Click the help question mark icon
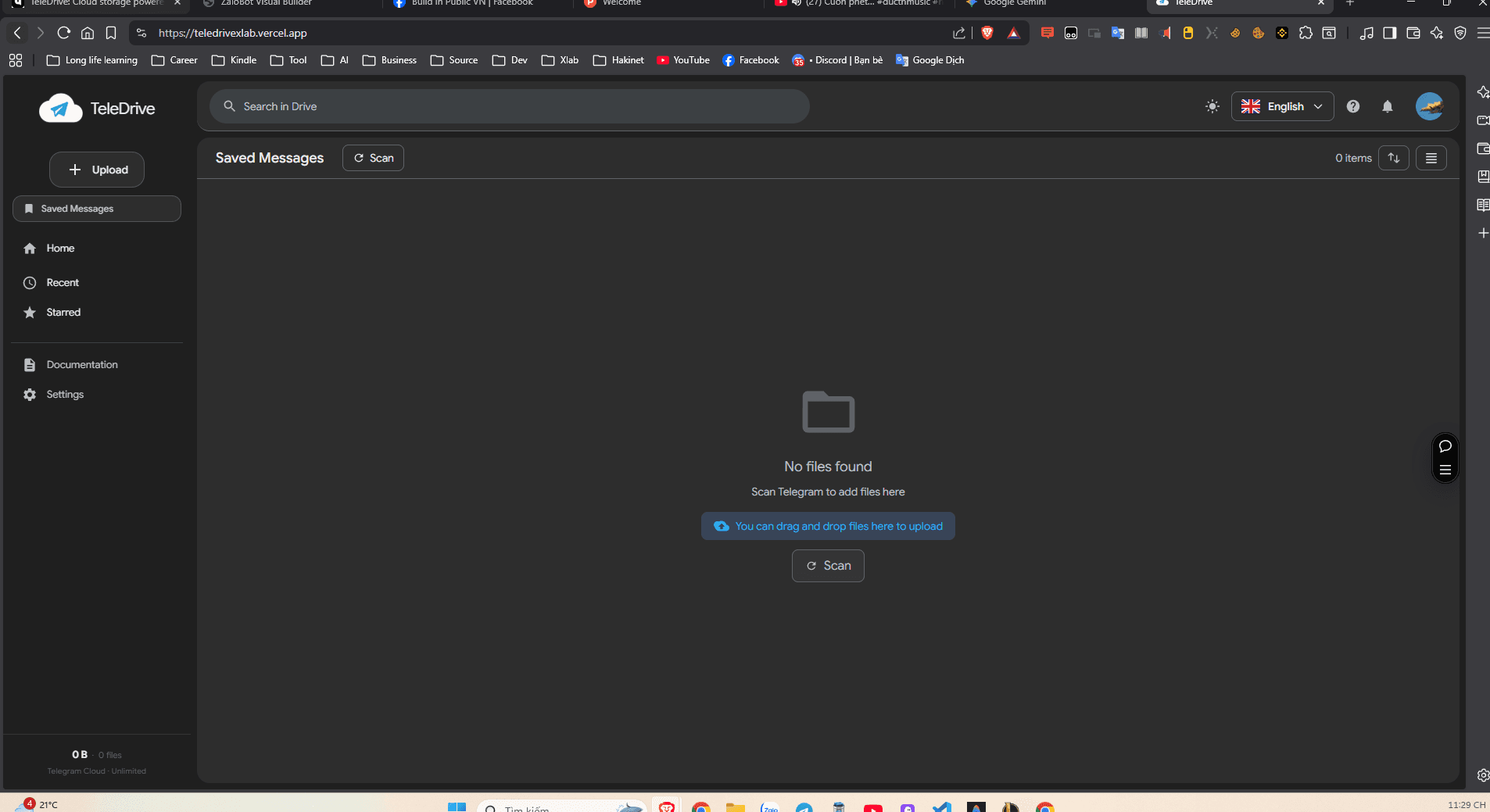The image size is (1490, 812). [1352, 106]
